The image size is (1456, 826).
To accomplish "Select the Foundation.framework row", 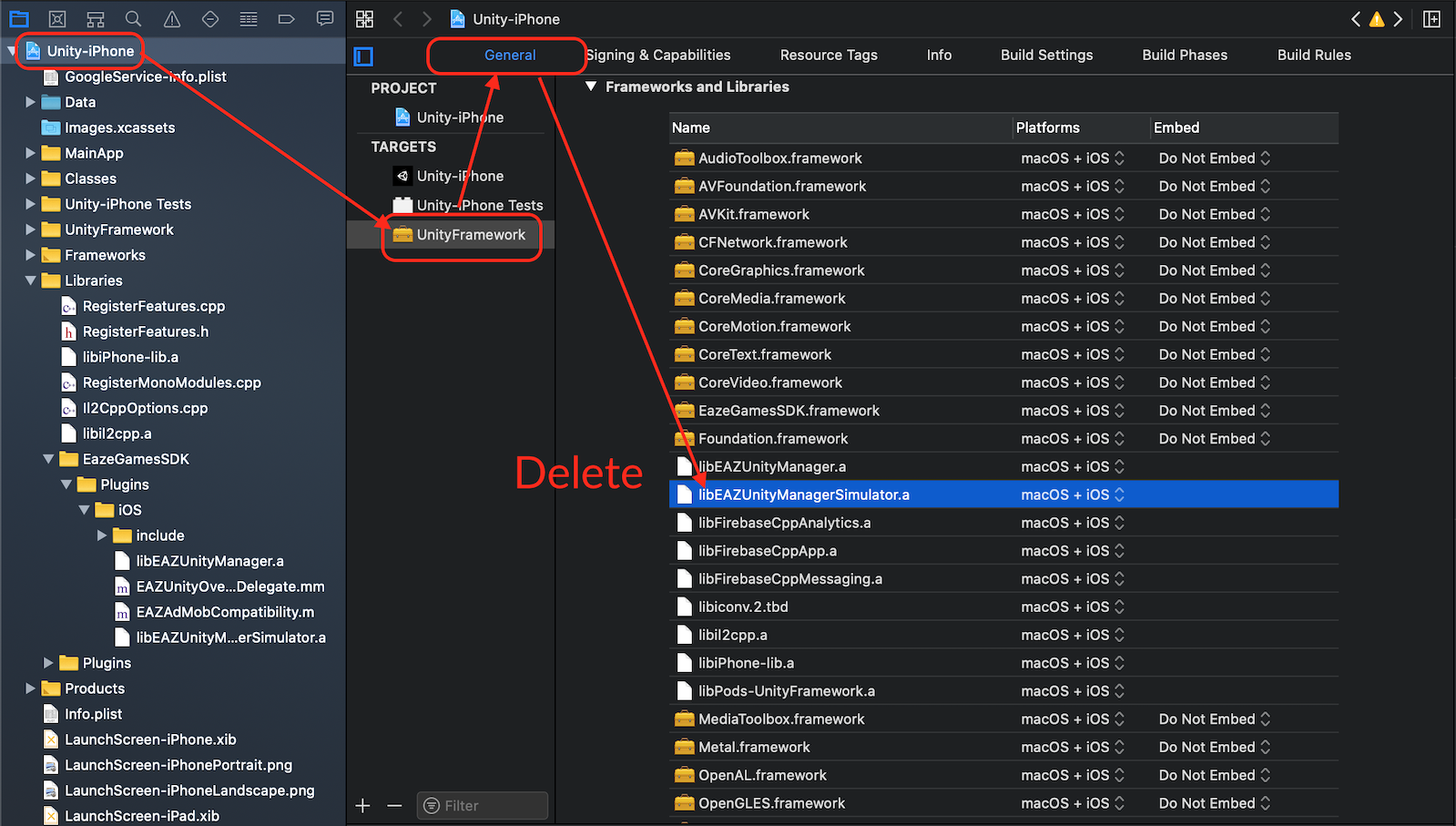I will [x=1003, y=438].
